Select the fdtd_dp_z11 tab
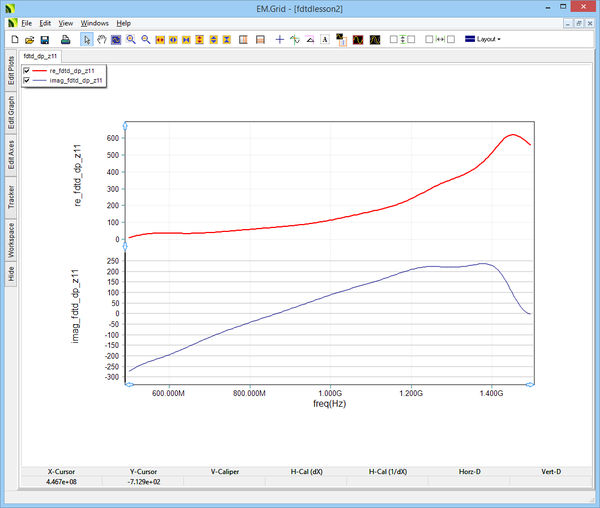This screenshot has height=508, width=600. [x=42, y=56]
